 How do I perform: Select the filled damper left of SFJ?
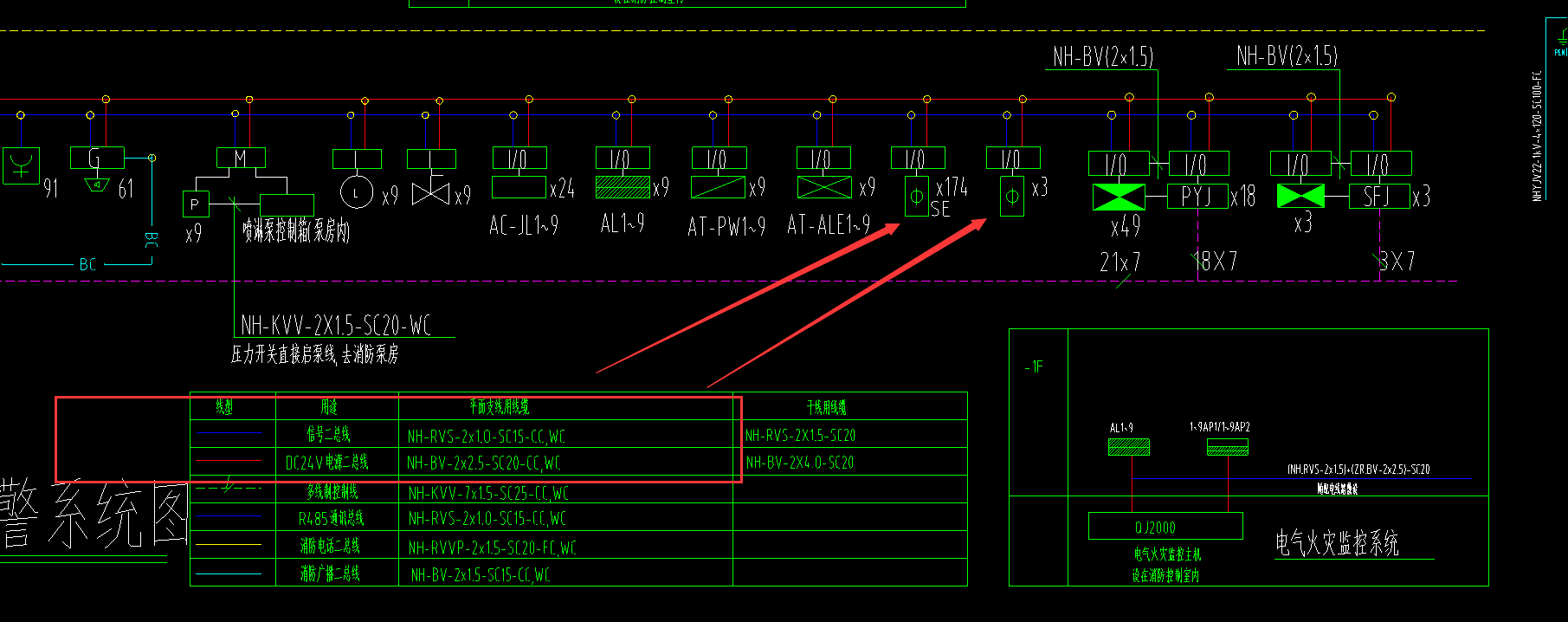[x=1300, y=196]
